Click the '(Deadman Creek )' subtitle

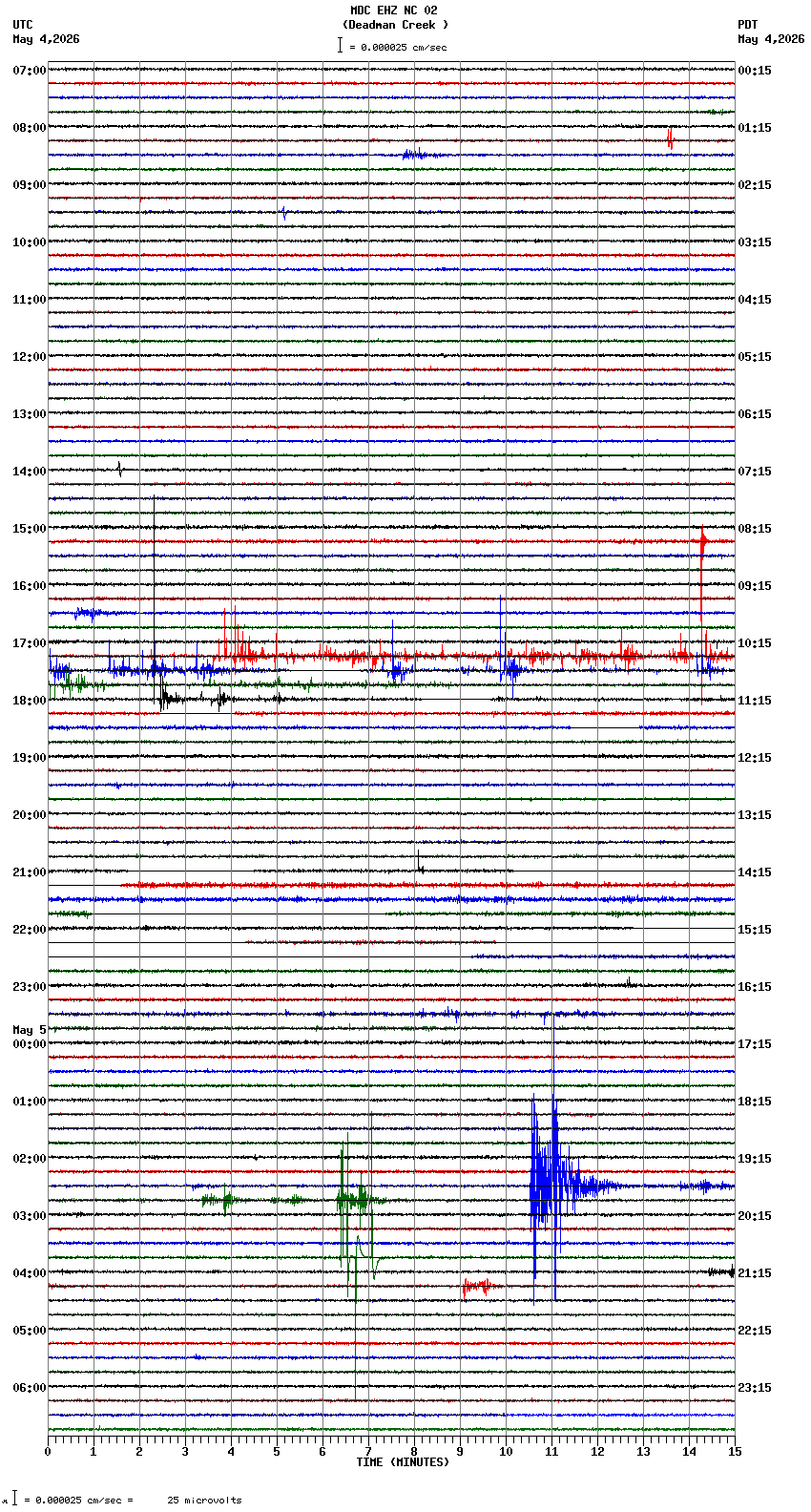click(395, 25)
